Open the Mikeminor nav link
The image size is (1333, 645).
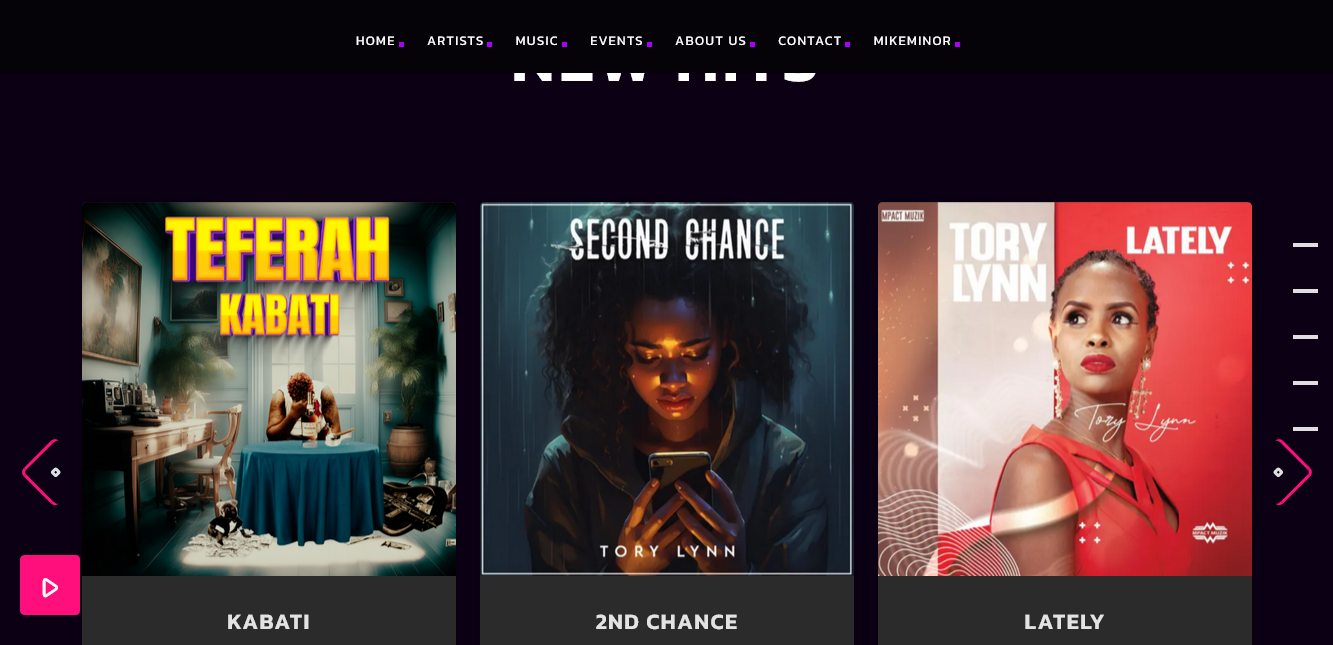tap(912, 41)
